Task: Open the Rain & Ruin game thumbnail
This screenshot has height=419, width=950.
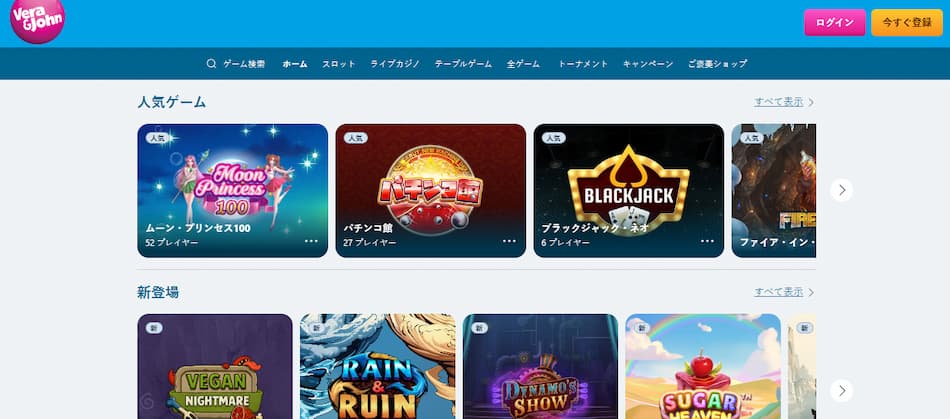Action: click(377, 366)
